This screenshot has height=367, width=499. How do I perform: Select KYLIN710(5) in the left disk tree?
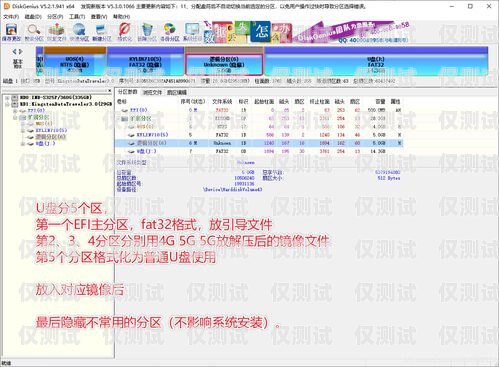(51, 130)
